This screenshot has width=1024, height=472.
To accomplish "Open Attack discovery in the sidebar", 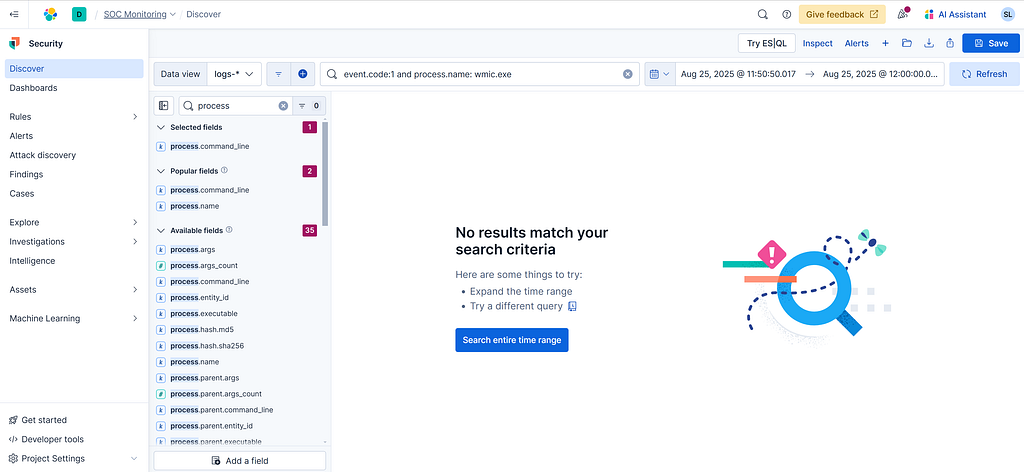I will click(43, 155).
